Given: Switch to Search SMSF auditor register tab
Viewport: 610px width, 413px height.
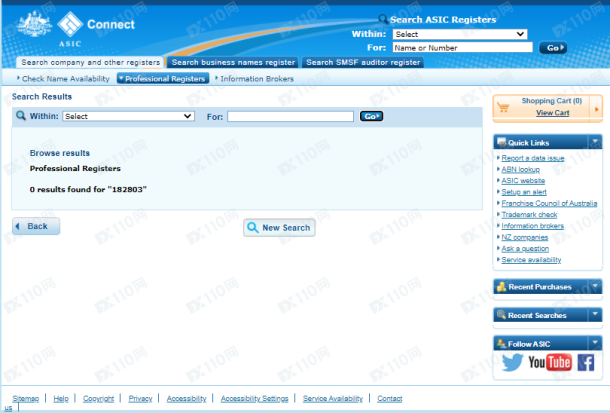Looking at the screenshot, I should pos(362,62).
